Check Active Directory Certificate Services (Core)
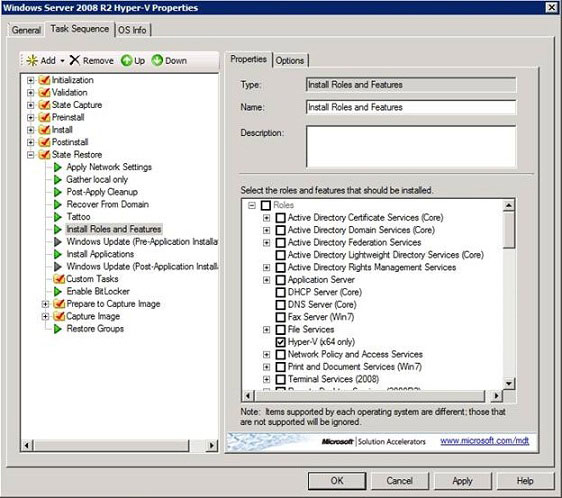This screenshot has width=562, height=498. pyautogui.click(x=281, y=218)
